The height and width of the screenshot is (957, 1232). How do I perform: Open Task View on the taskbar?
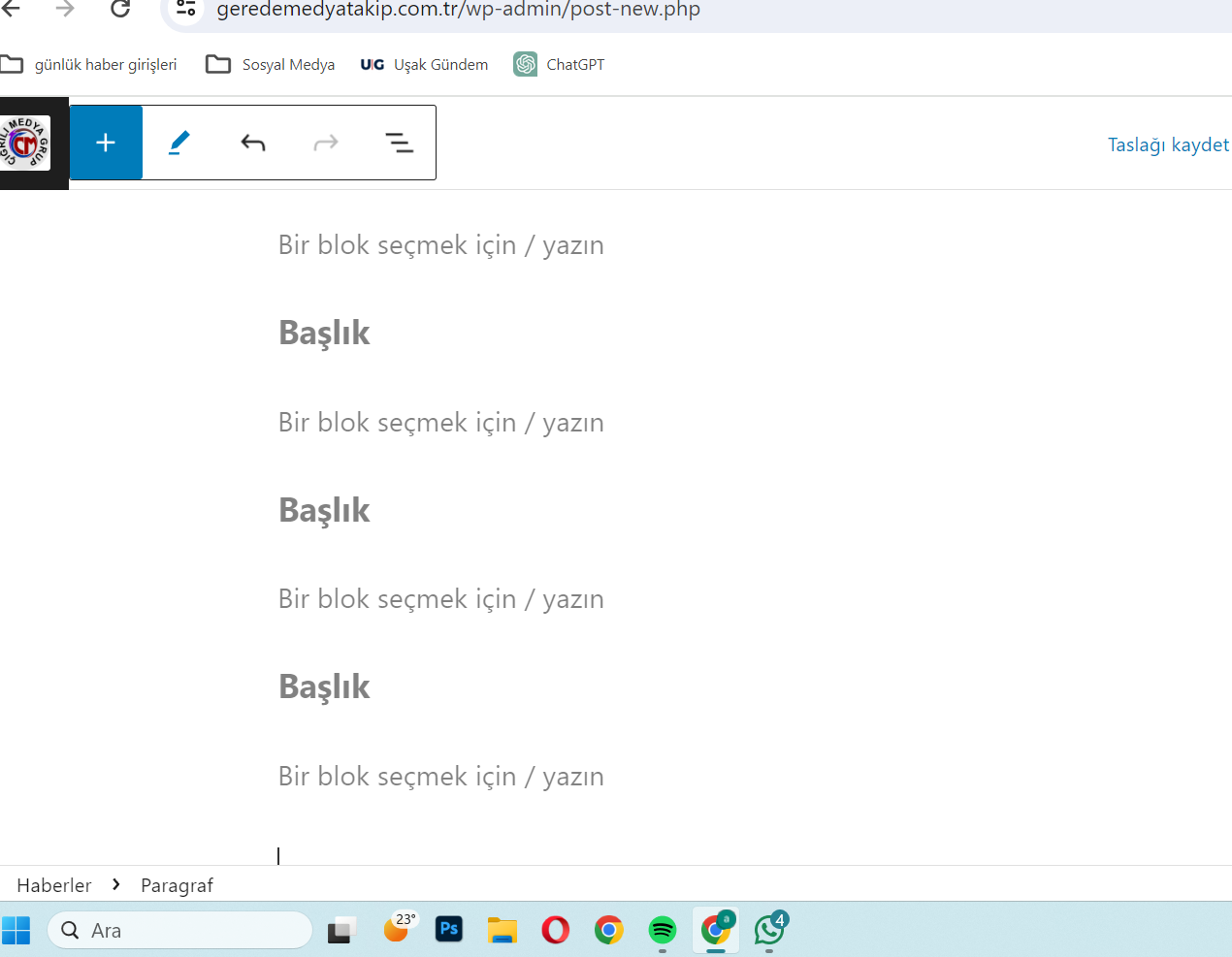[341, 931]
